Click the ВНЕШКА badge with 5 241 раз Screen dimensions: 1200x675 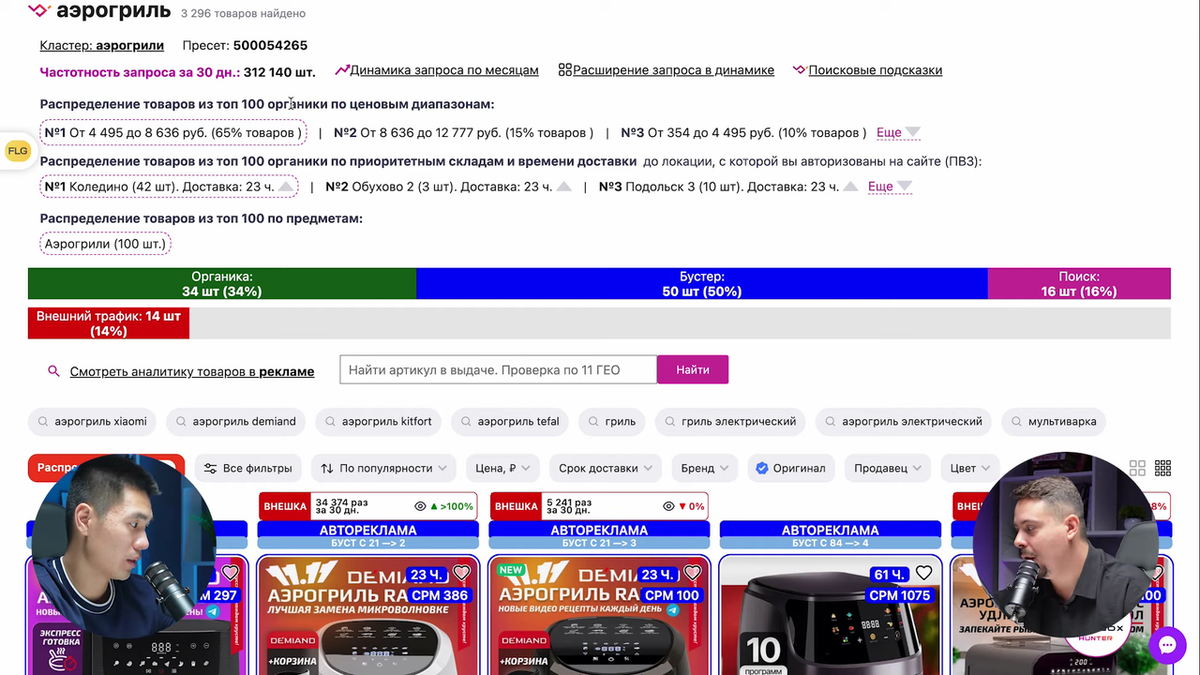[x=516, y=506]
